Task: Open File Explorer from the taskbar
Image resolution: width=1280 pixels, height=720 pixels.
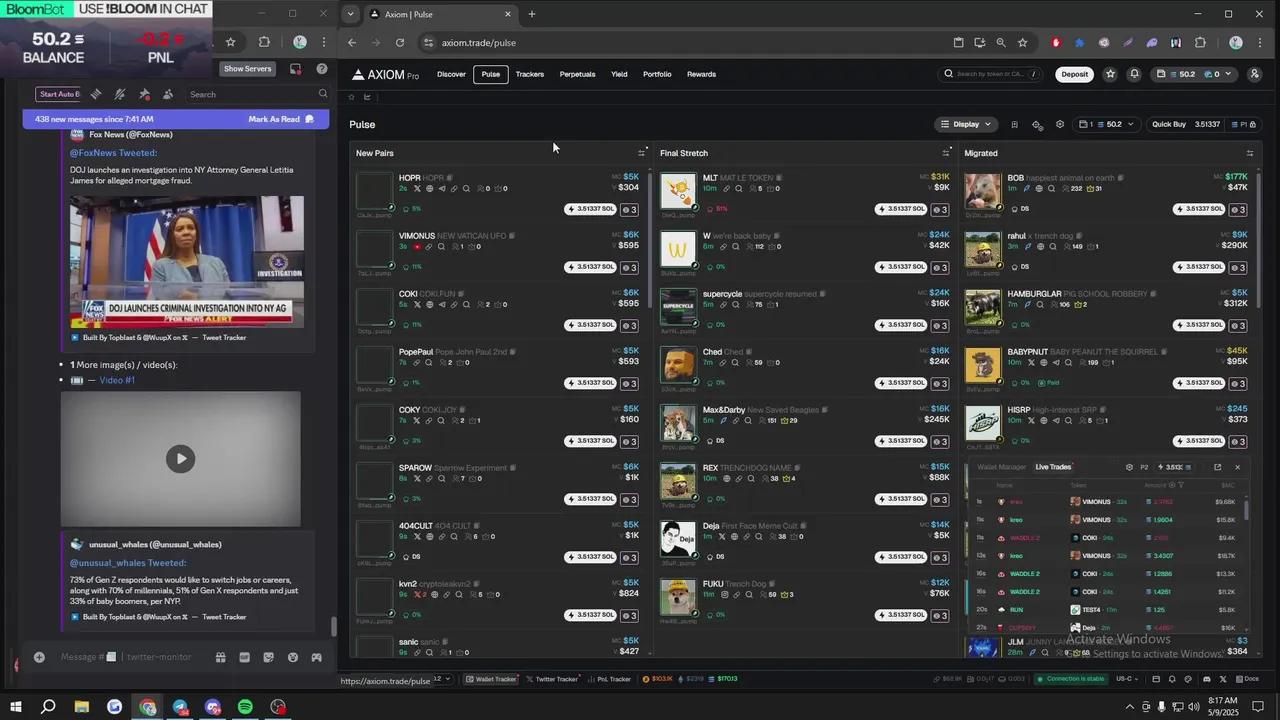Action: (x=82, y=707)
